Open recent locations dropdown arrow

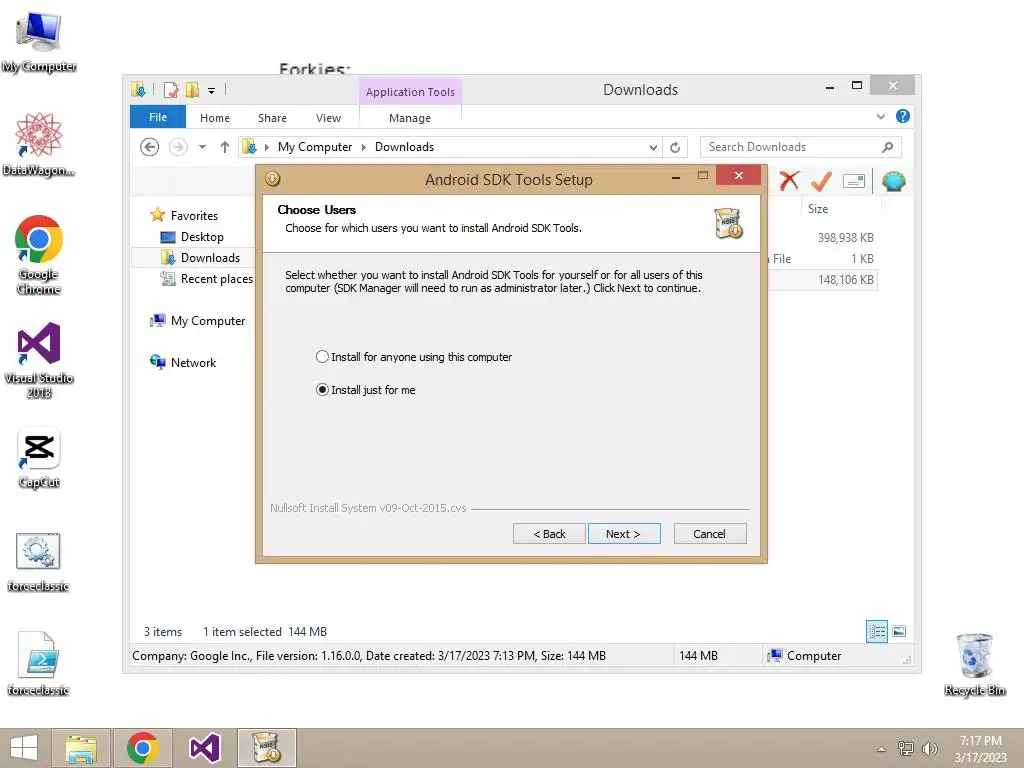point(202,147)
